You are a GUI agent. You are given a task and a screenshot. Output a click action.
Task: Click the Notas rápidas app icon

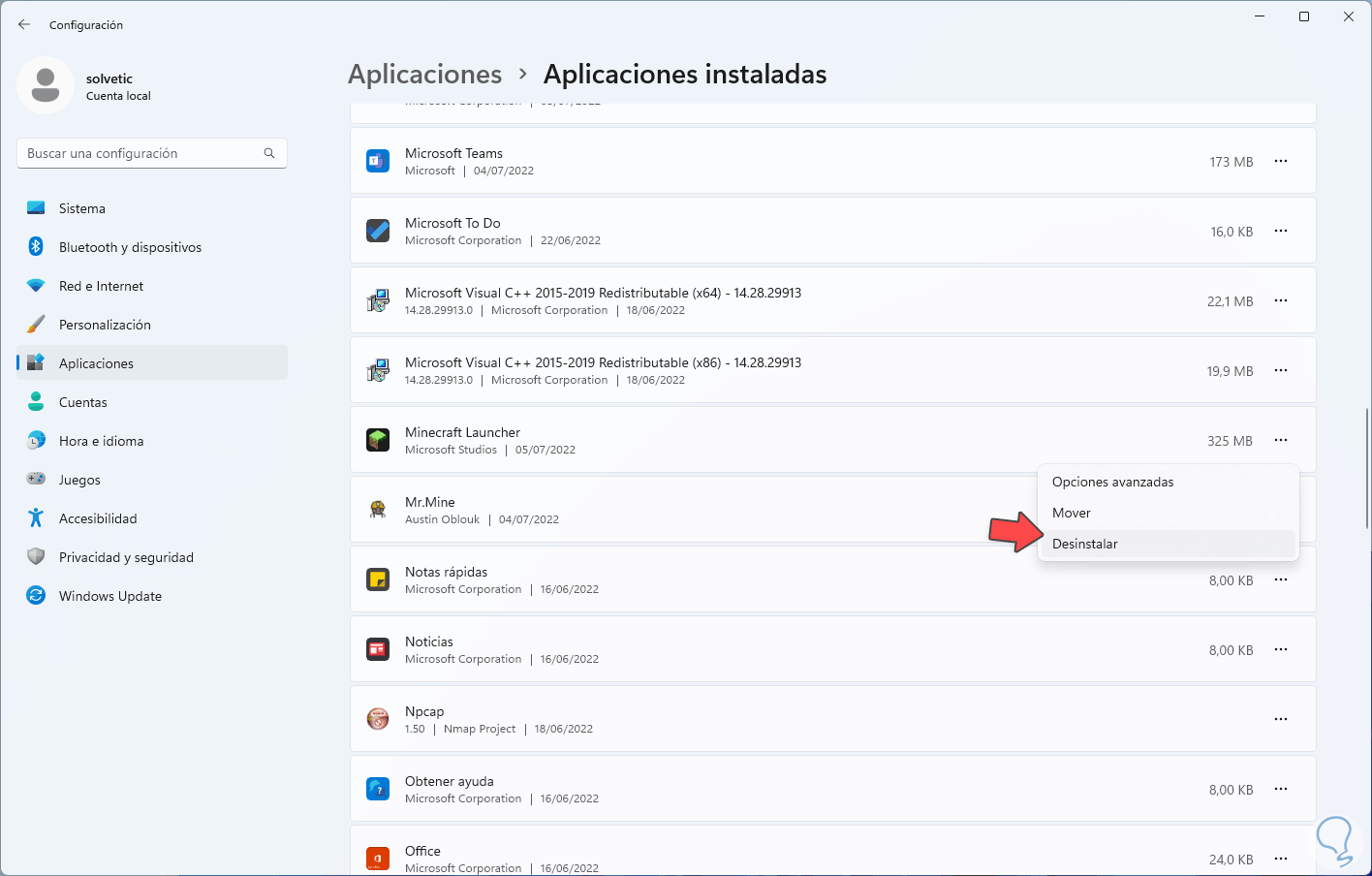378,579
